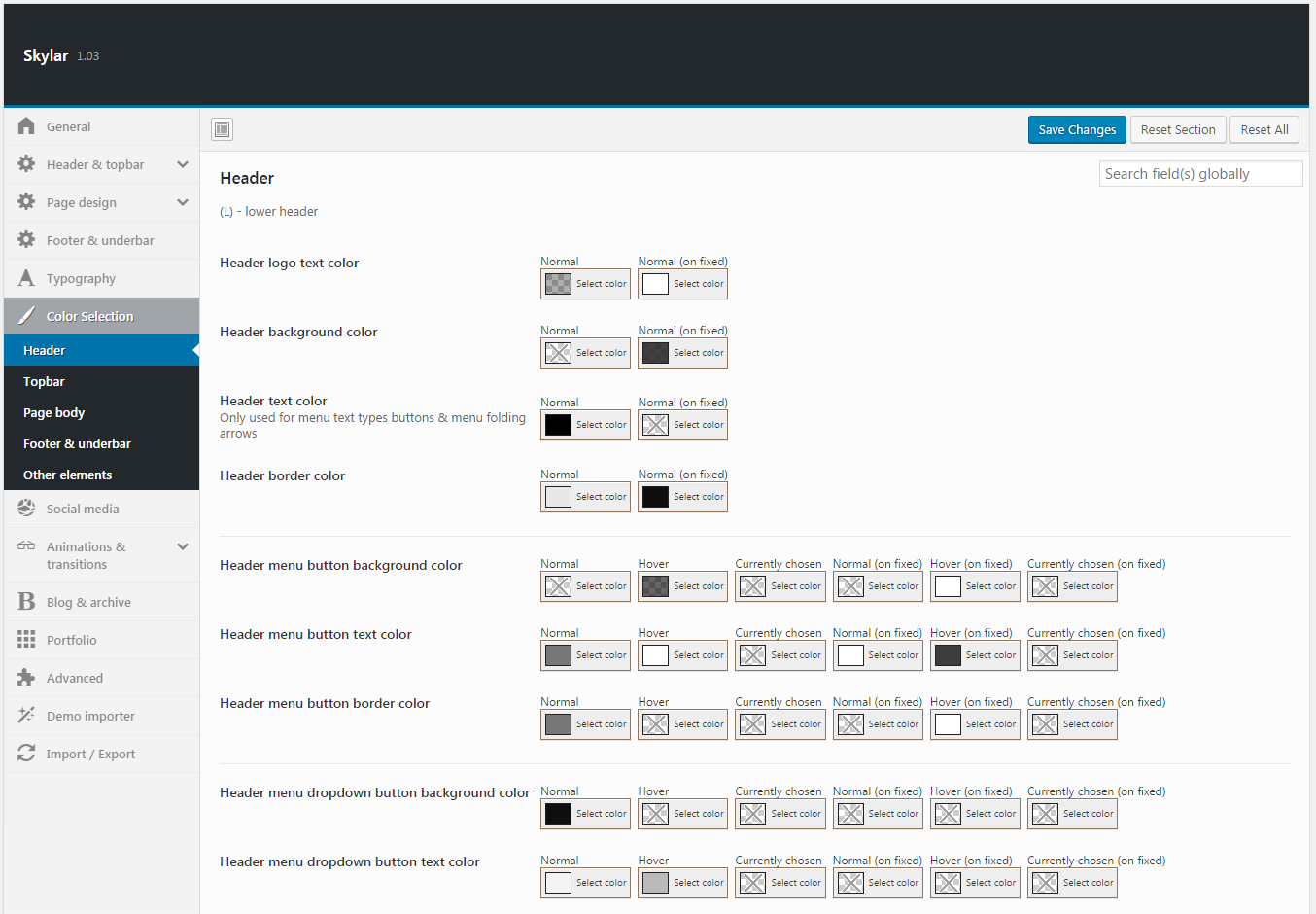The image size is (1316, 914).
Task: Select the Header color subsection
Action: (101, 350)
